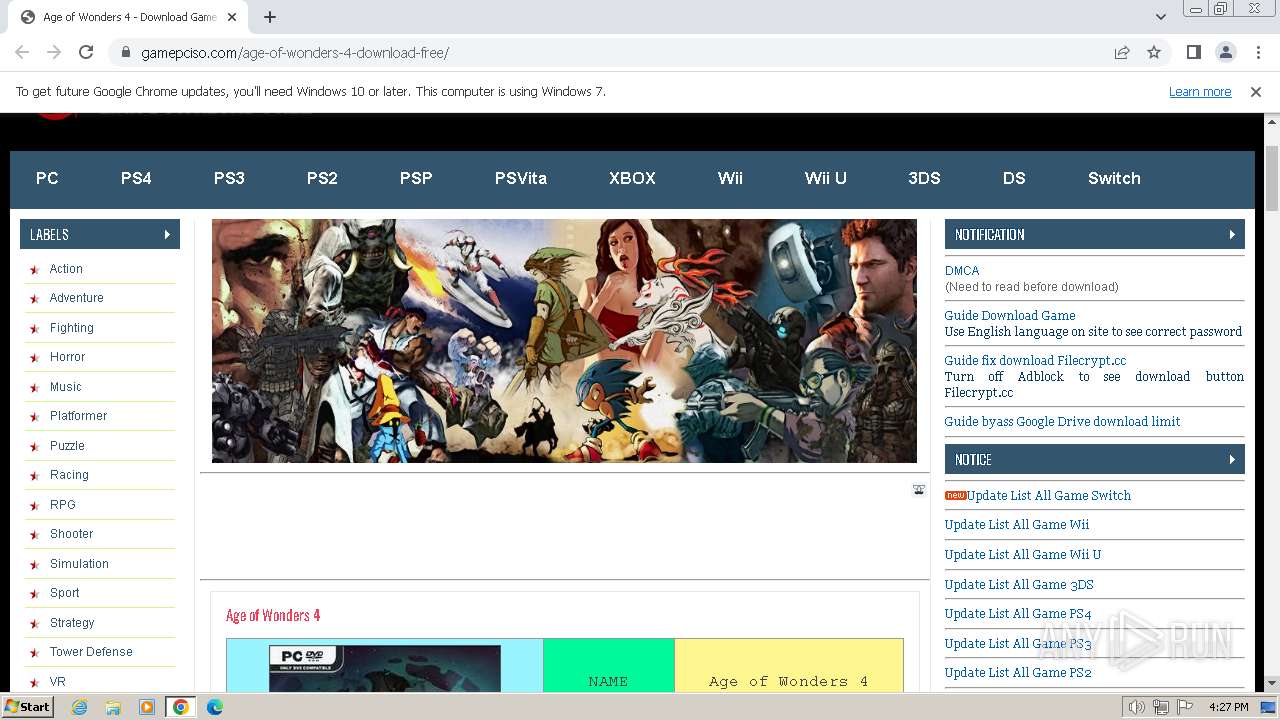Select the PS3 menu item

pos(229,178)
